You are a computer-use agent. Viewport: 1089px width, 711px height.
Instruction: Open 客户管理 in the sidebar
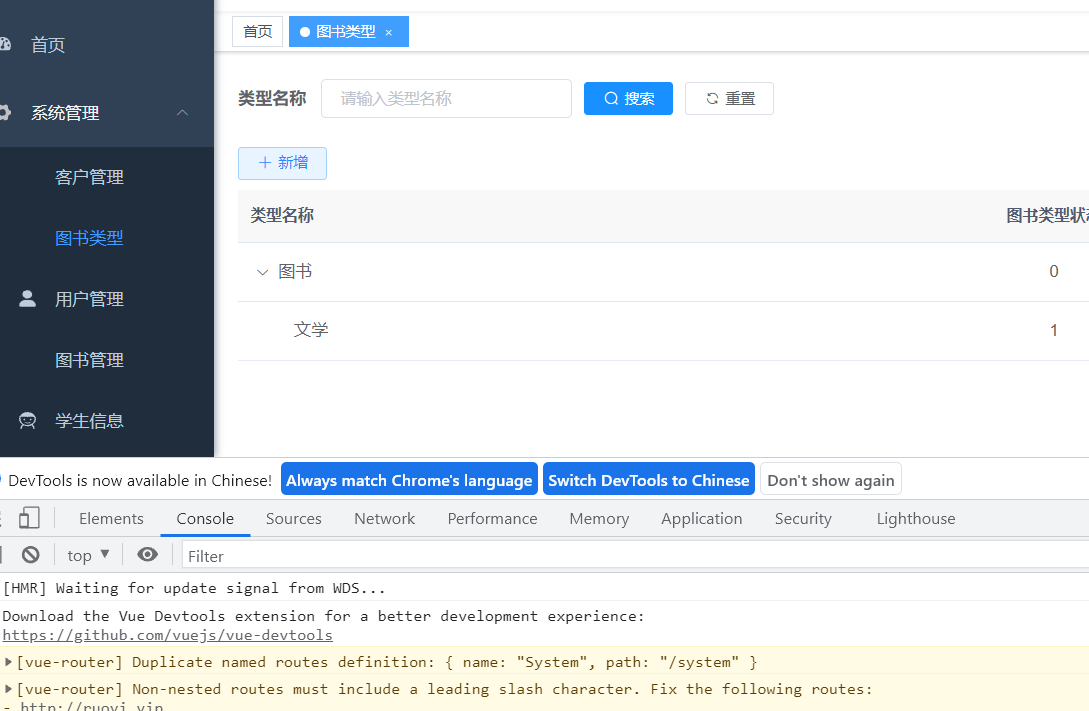click(89, 177)
